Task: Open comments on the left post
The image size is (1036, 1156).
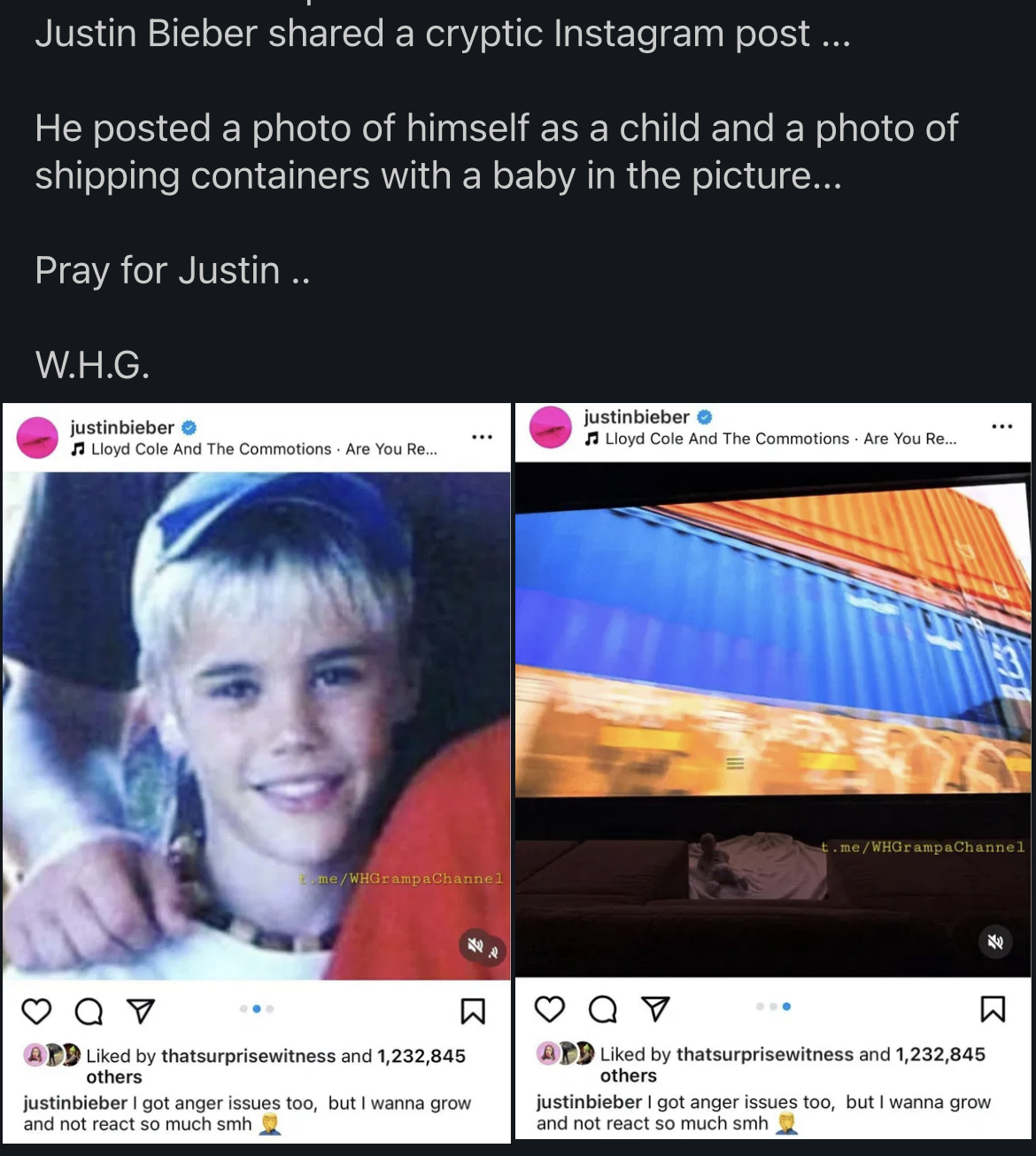Action: (x=89, y=1011)
